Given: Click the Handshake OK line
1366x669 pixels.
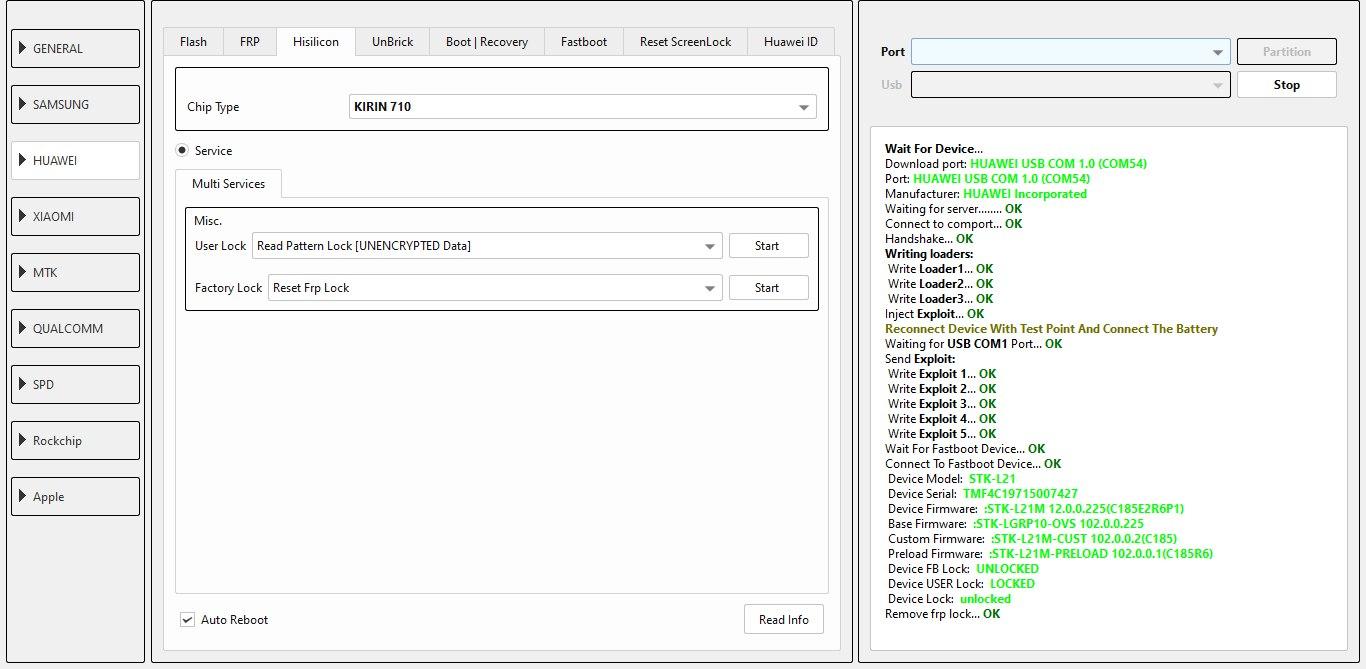Looking at the screenshot, I should 929,239.
